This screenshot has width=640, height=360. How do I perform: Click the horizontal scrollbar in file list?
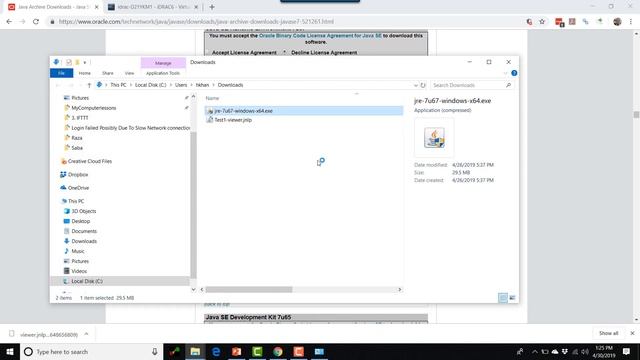click(249, 289)
